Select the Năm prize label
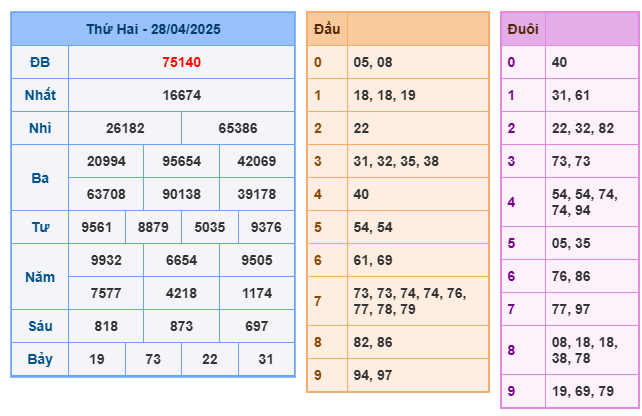The image size is (642, 416). point(40,277)
